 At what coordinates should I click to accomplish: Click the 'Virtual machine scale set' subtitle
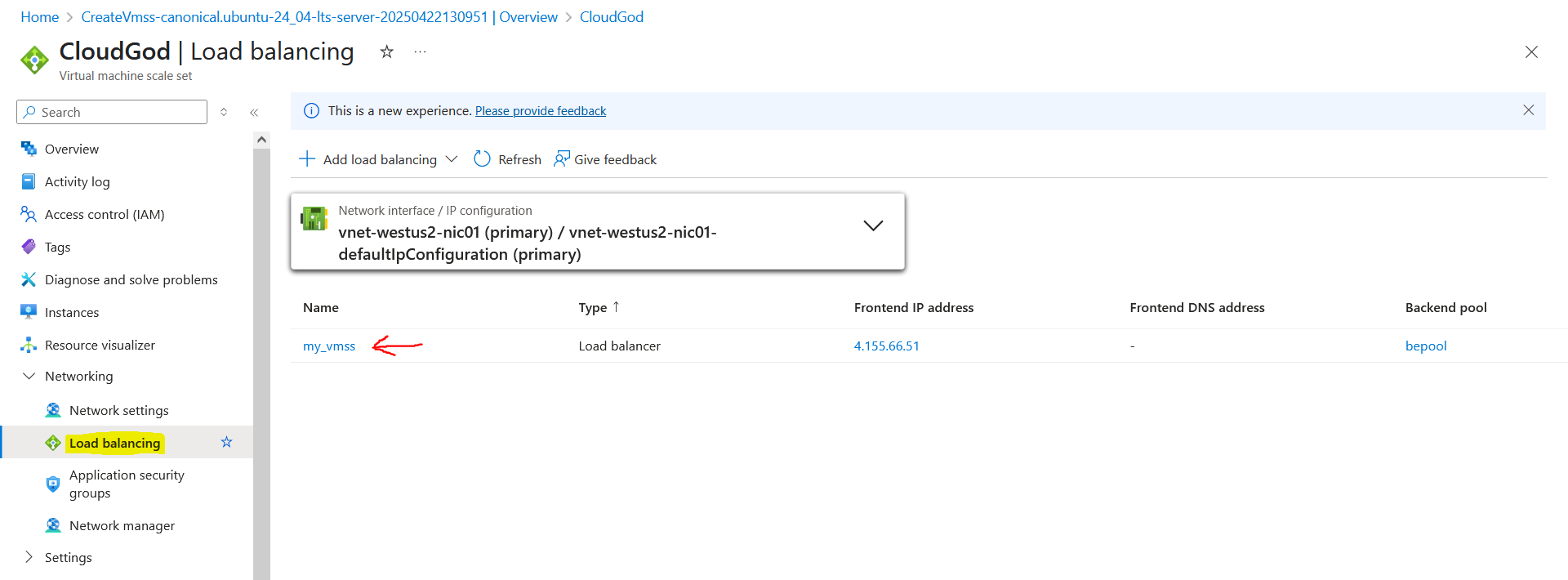click(126, 76)
